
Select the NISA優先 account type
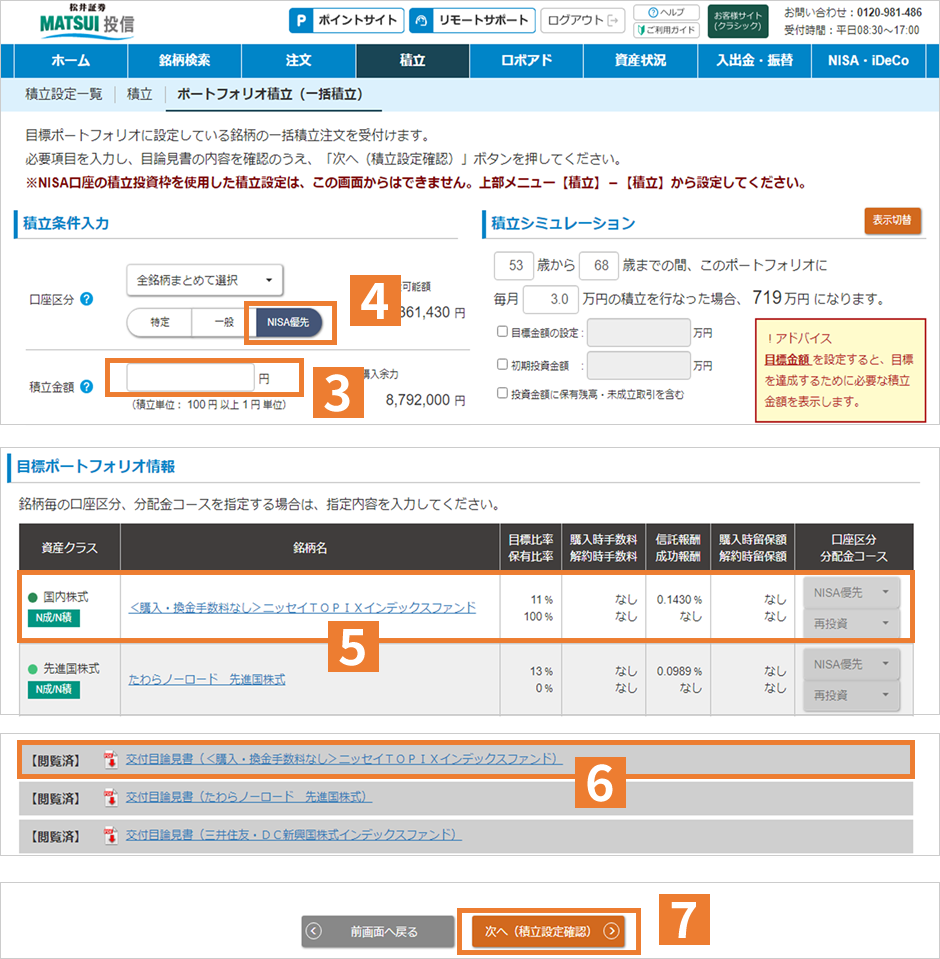(288, 322)
